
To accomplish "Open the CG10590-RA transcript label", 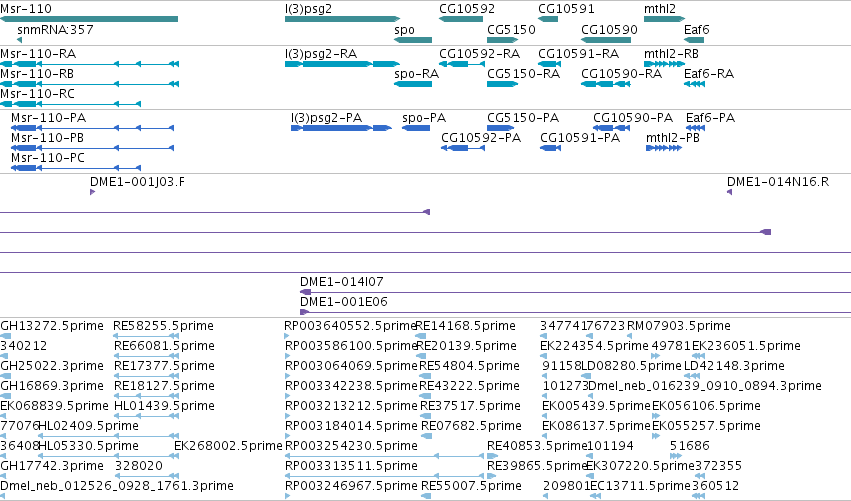I will 621,74.
